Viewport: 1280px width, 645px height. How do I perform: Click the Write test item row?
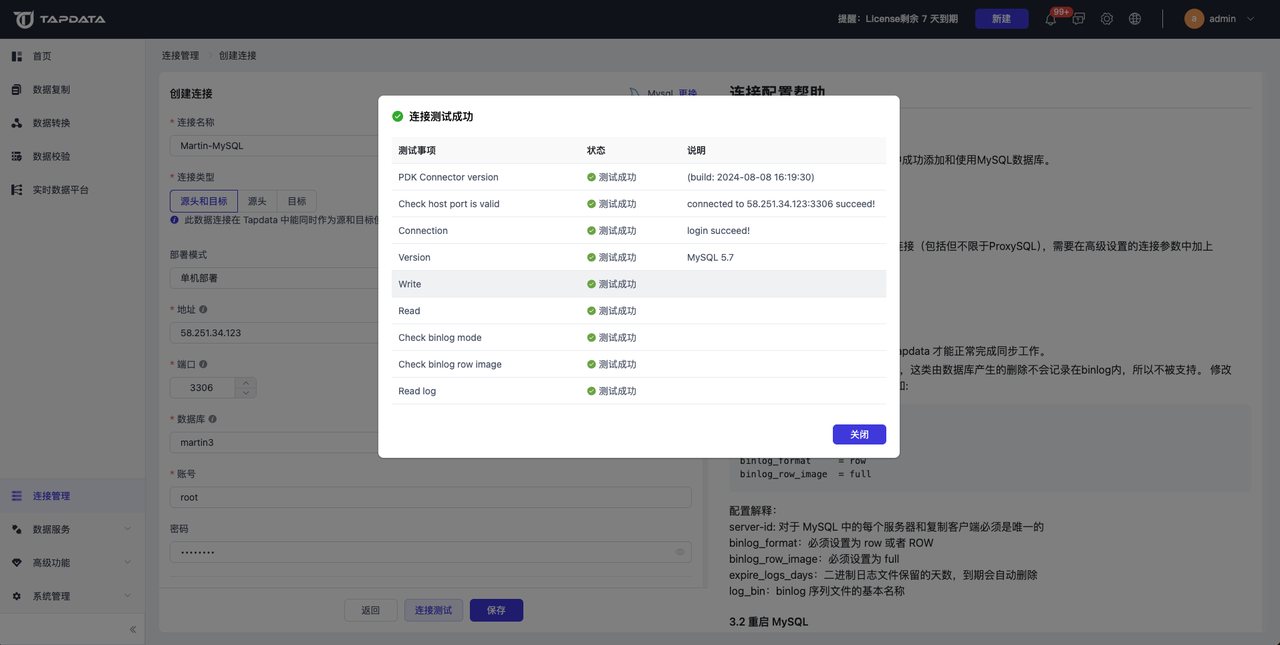(638, 284)
